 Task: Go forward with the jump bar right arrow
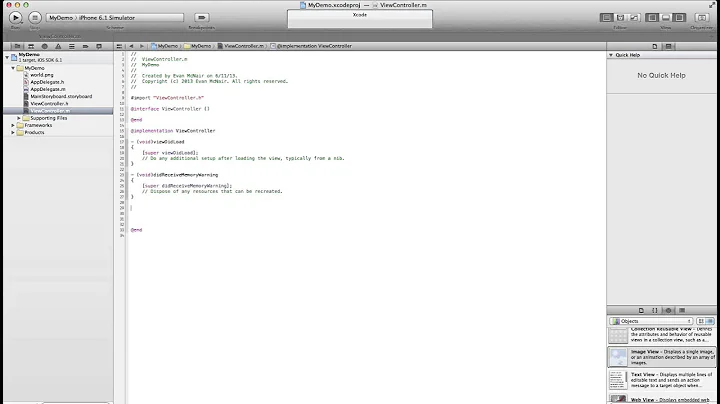click(141, 46)
